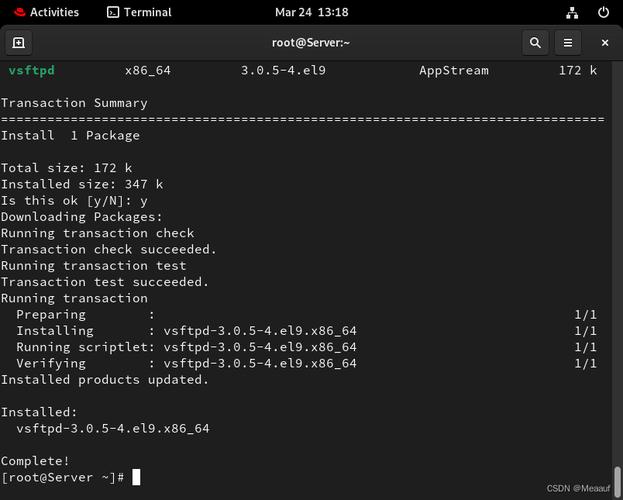Open the hamburger menu in terminal header
Screen dimensions: 623x500
(567, 43)
